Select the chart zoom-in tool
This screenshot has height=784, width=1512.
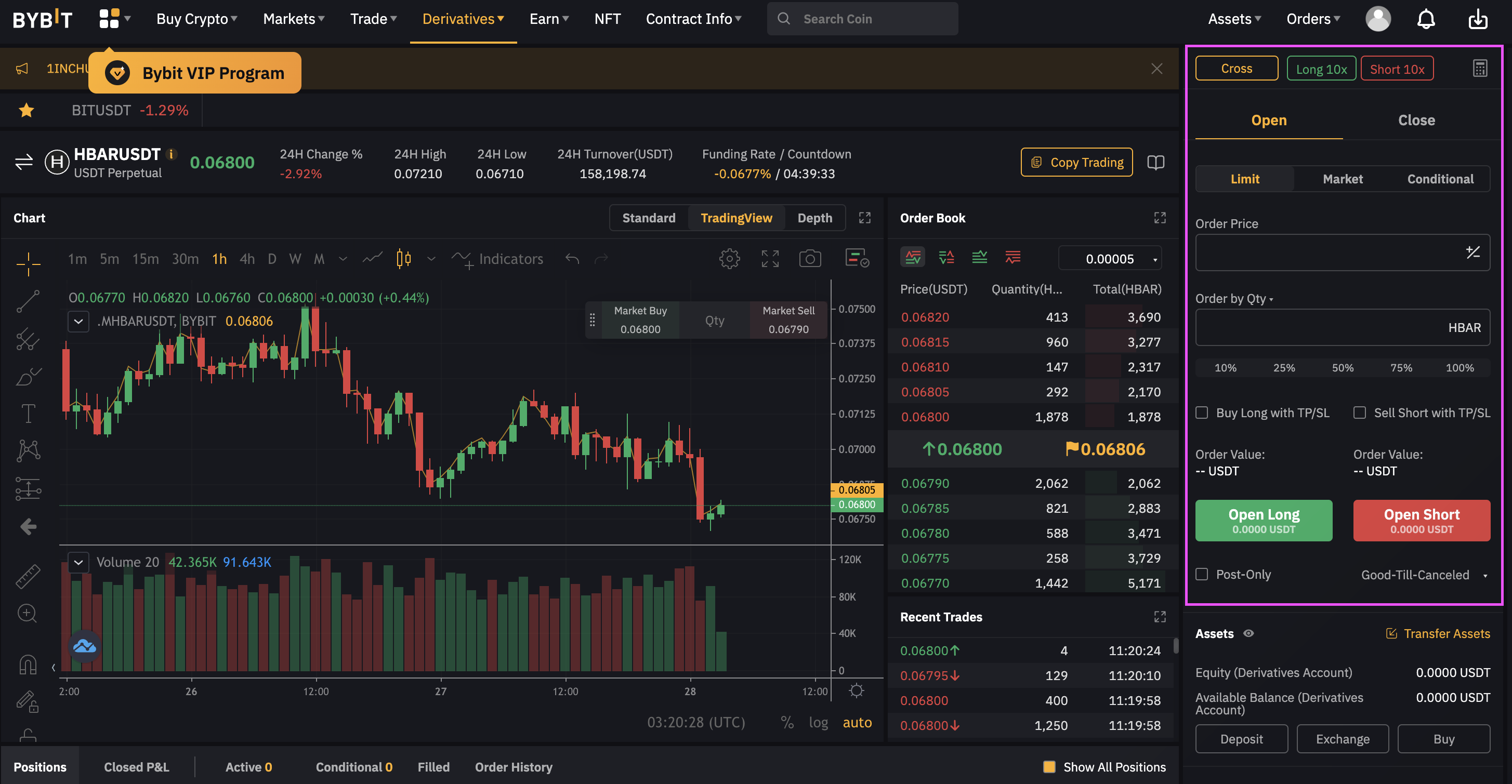pos(28,614)
